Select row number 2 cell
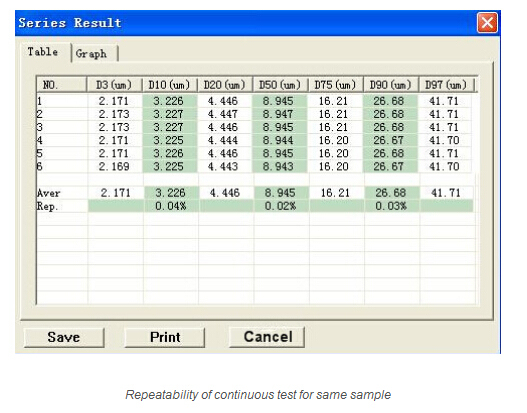The width and height of the screenshot is (527, 413). pyautogui.click(x=62, y=114)
